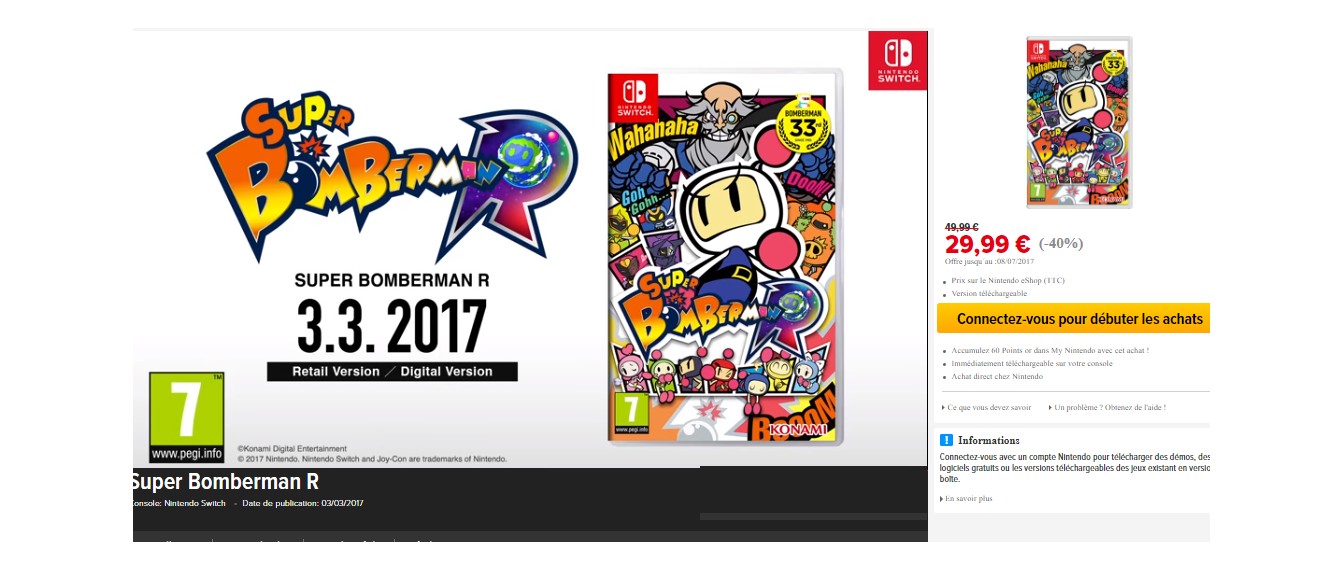1342x575 pixels.
Task: Click the Nintendo Switch logo on the large box art
Action: tap(634, 99)
